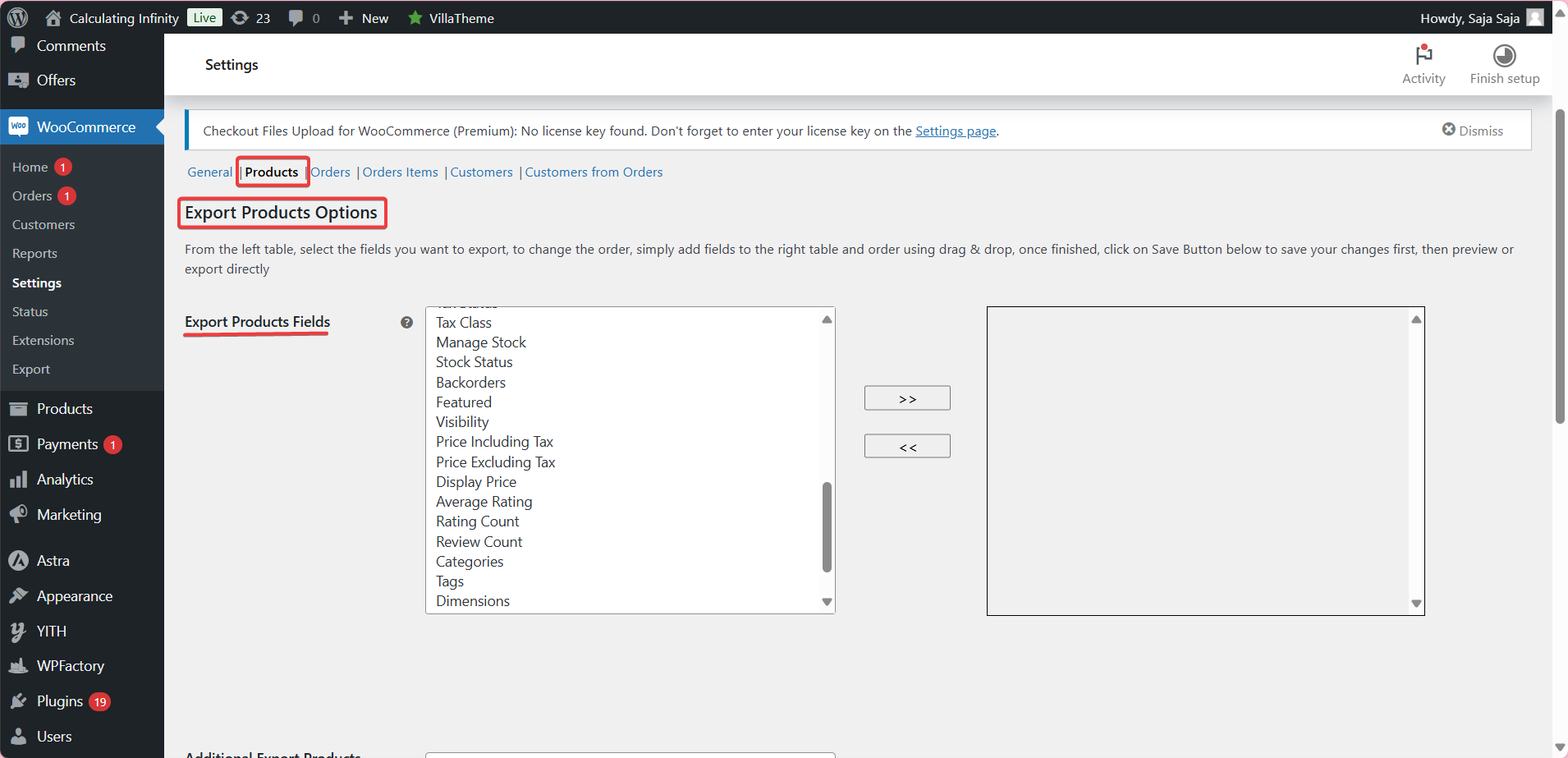Move fields right using the >> button
The width and height of the screenshot is (1568, 758).
click(x=906, y=397)
